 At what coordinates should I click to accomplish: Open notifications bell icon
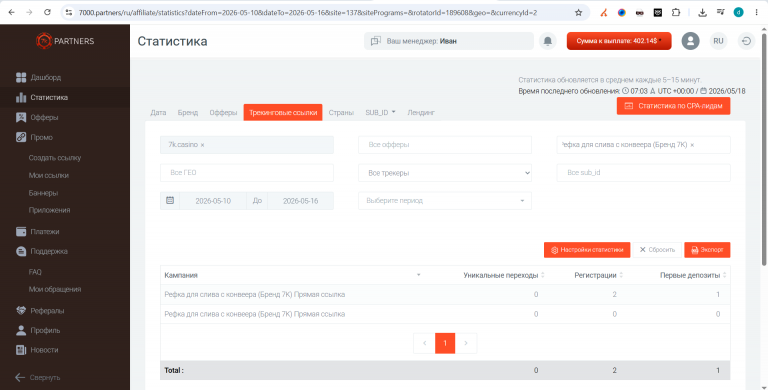pos(548,41)
